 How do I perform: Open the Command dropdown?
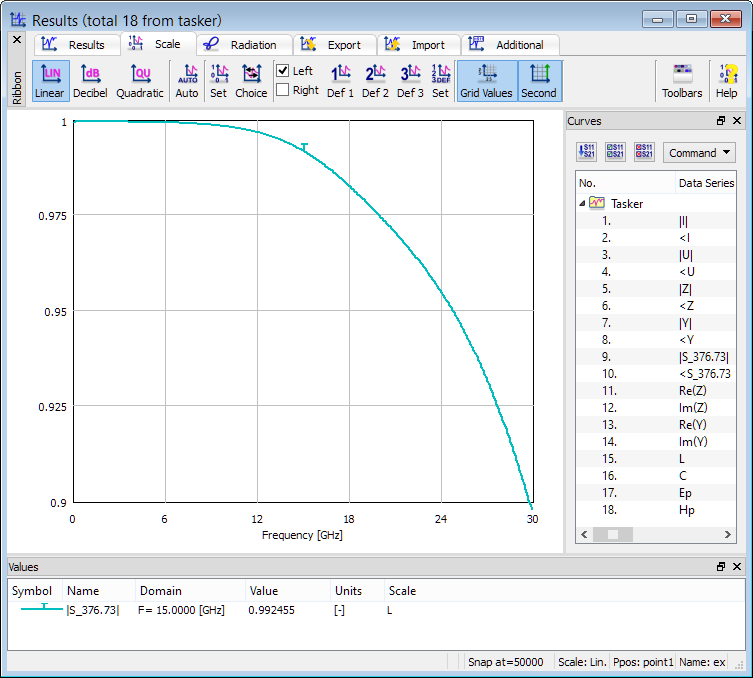pyautogui.click(x=699, y=153)
